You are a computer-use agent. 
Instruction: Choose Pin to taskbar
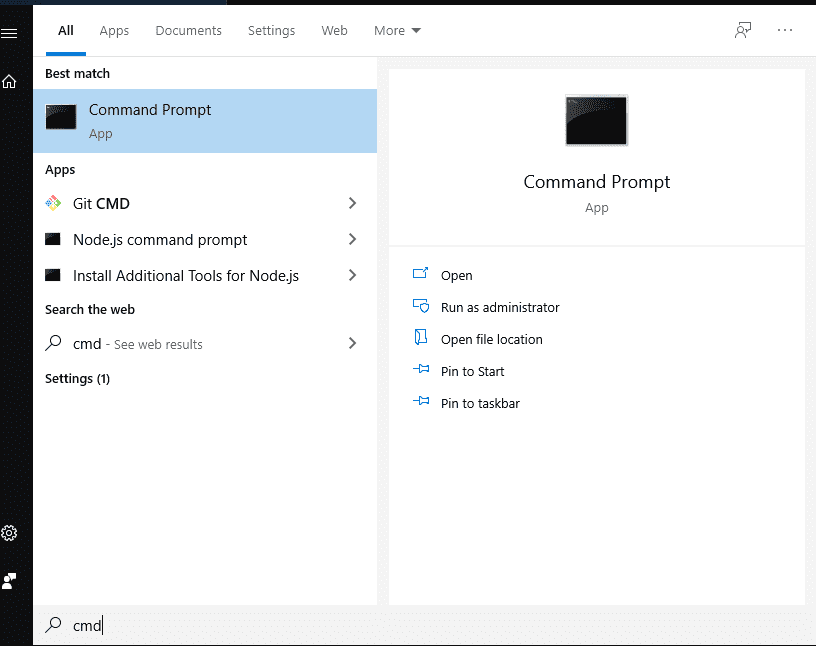(480, 403)
